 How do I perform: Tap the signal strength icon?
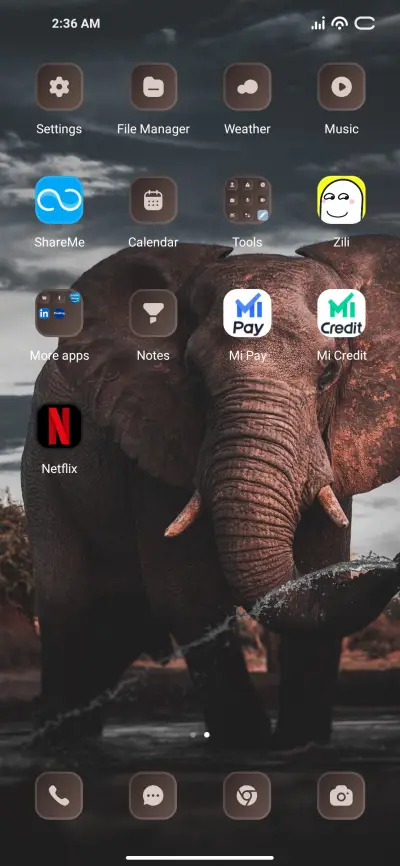[318, 24]
